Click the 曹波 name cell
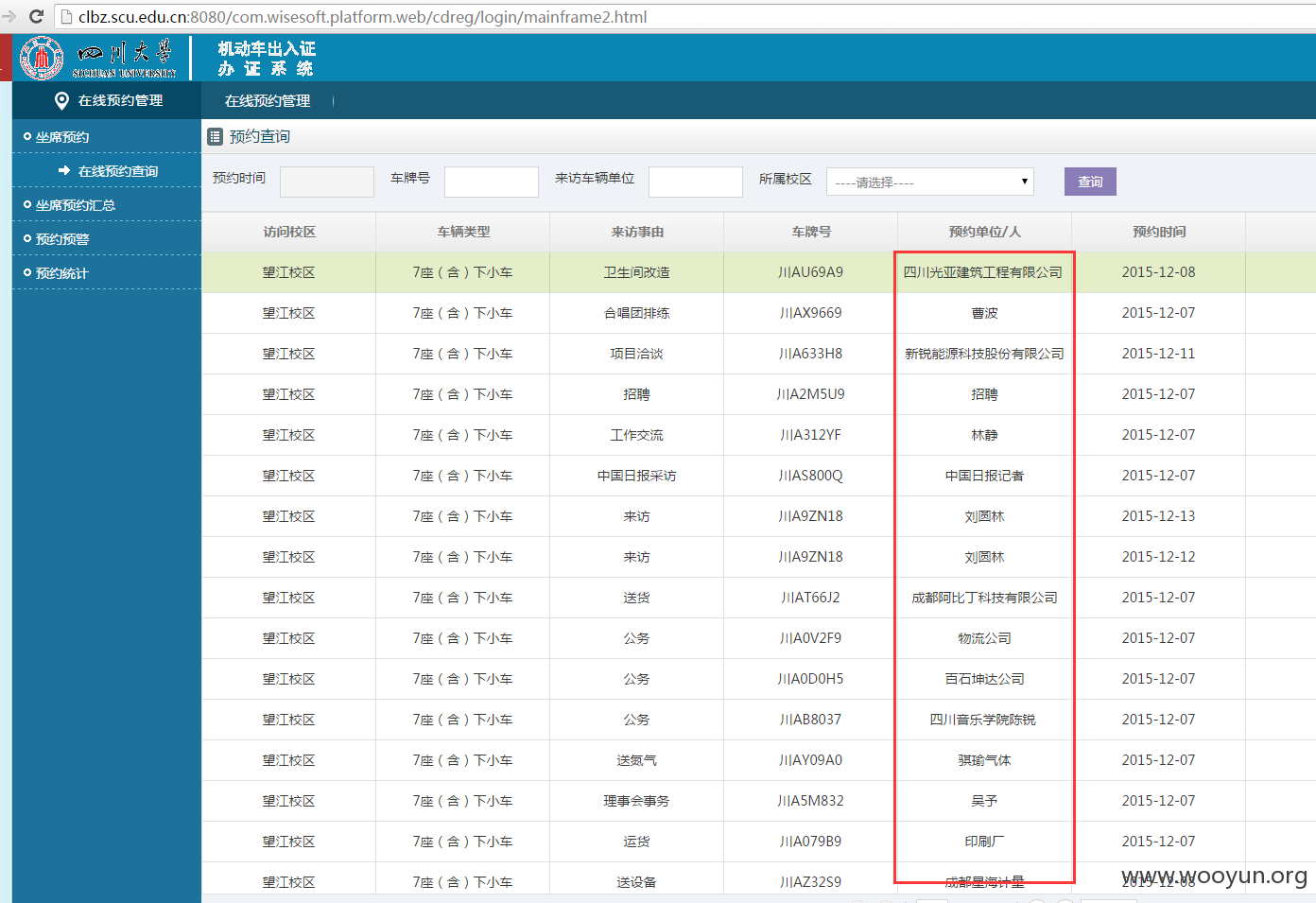1316x903 pixels. pos(985,313)
